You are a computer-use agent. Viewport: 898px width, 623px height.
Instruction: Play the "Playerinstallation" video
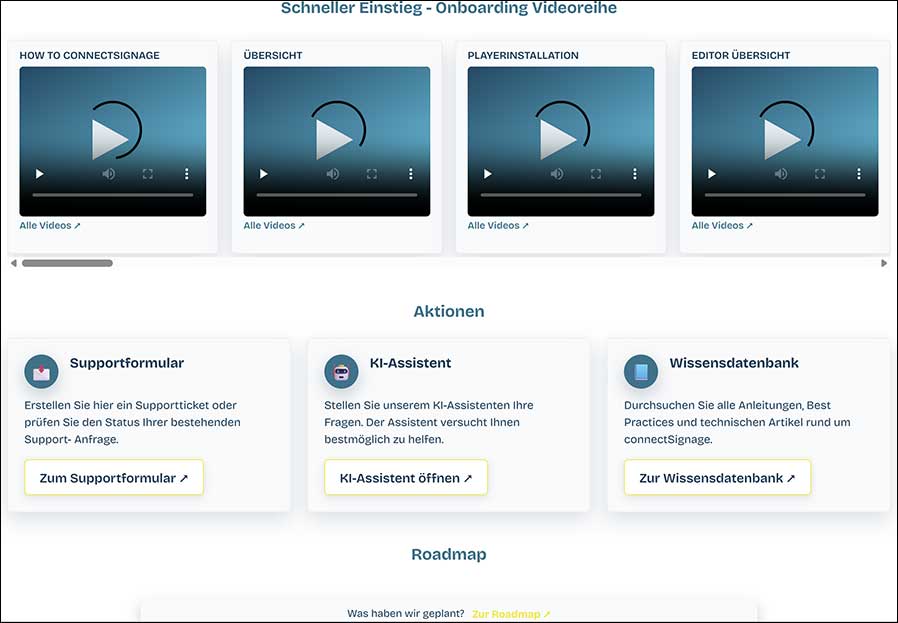pyautogui.click(x=487, y=173)
